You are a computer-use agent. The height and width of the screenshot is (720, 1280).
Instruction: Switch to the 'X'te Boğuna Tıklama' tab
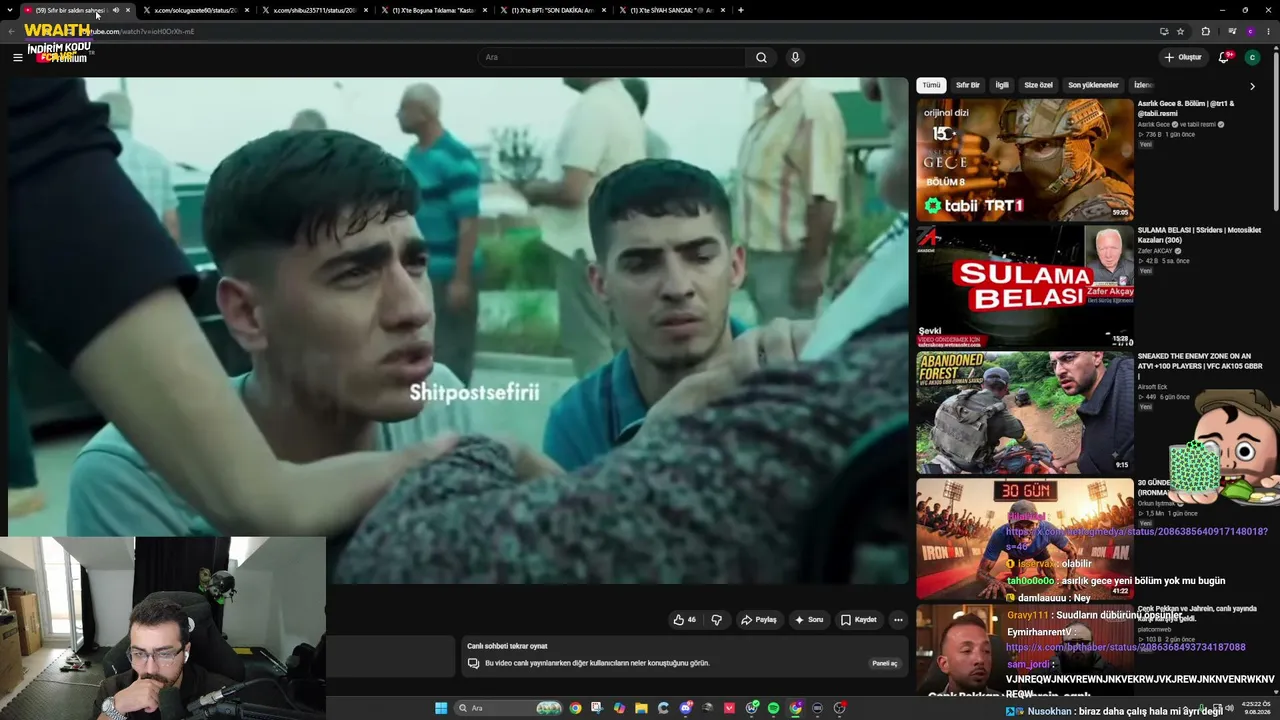433,10
